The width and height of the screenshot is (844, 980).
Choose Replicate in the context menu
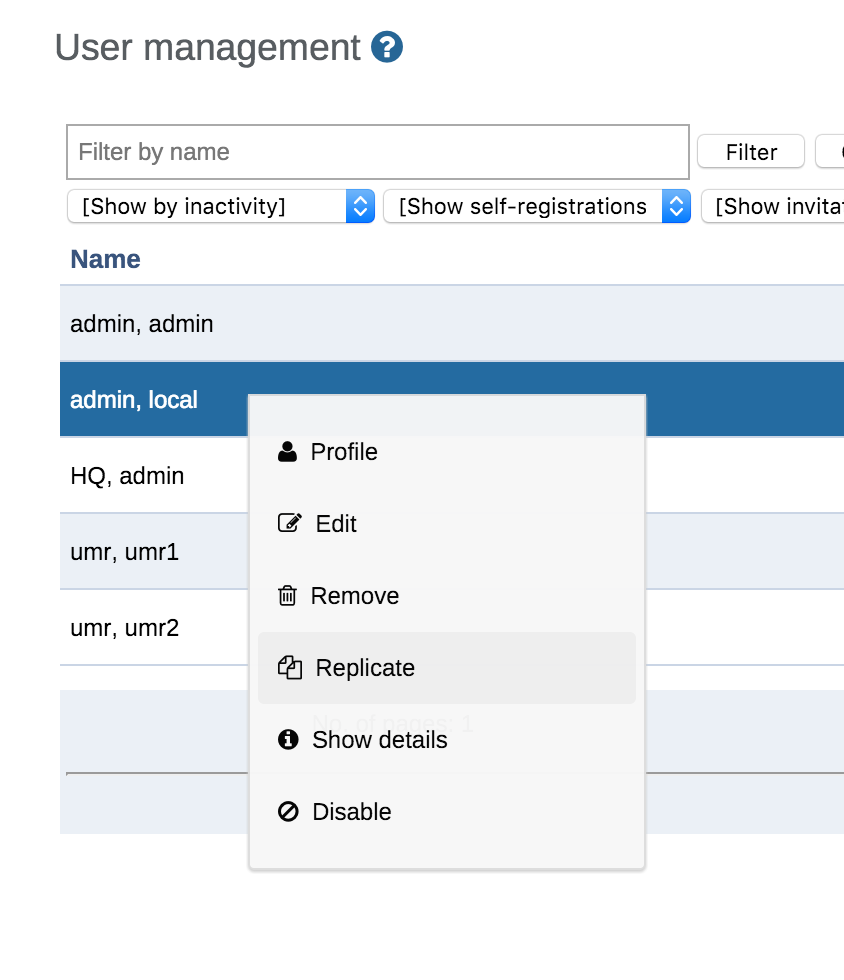coord(365,668)
